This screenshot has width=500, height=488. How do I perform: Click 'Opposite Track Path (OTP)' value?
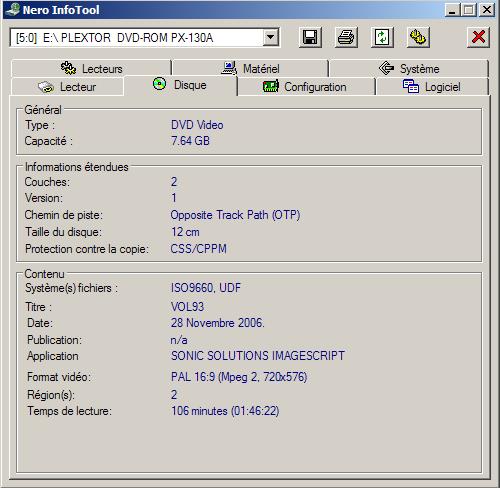[x=235, y=215]
